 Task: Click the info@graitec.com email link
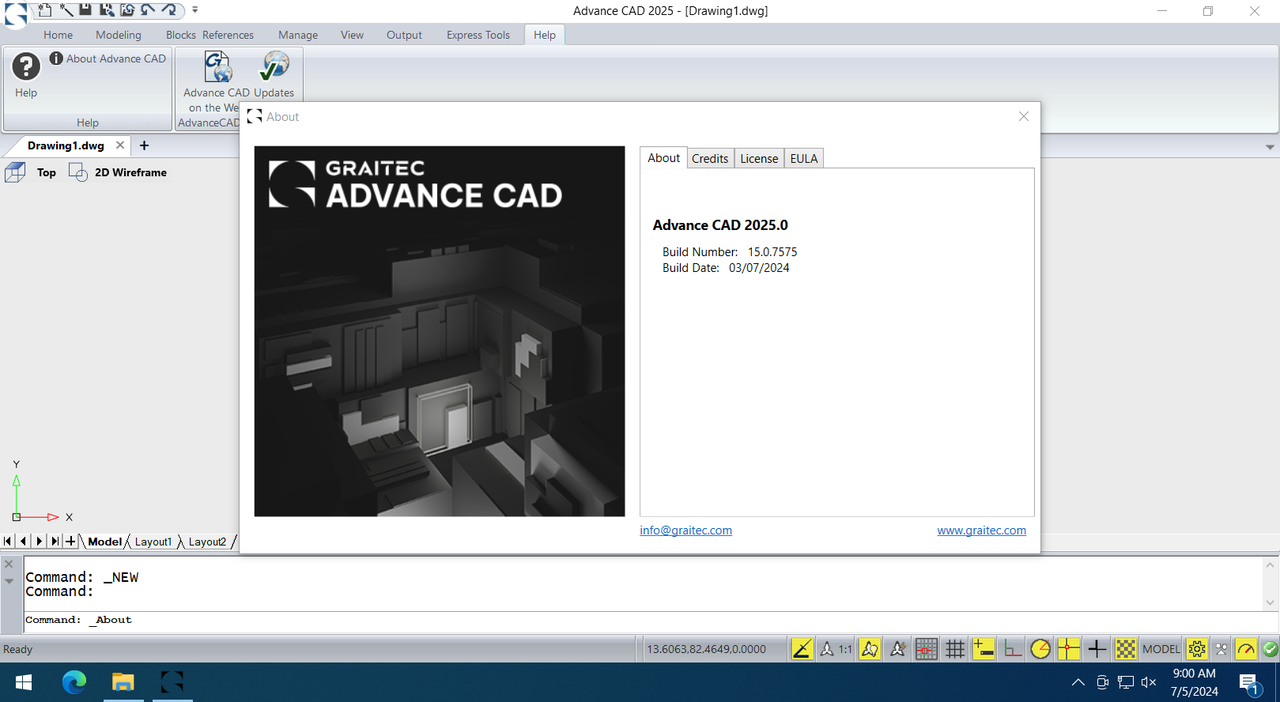(x=686, y=531)
